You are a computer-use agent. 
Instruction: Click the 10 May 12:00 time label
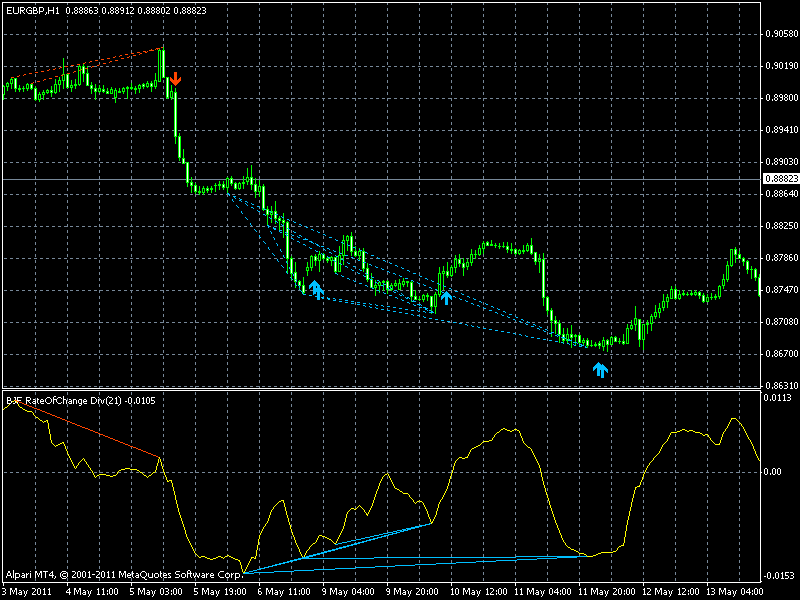pyautogui.click(x=479, y=592)
